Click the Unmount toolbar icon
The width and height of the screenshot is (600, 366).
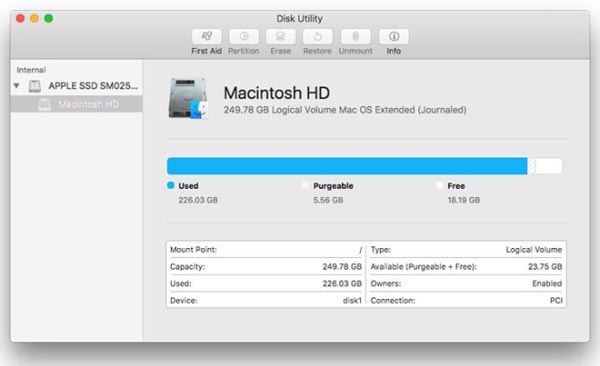[x=355, y=37]
